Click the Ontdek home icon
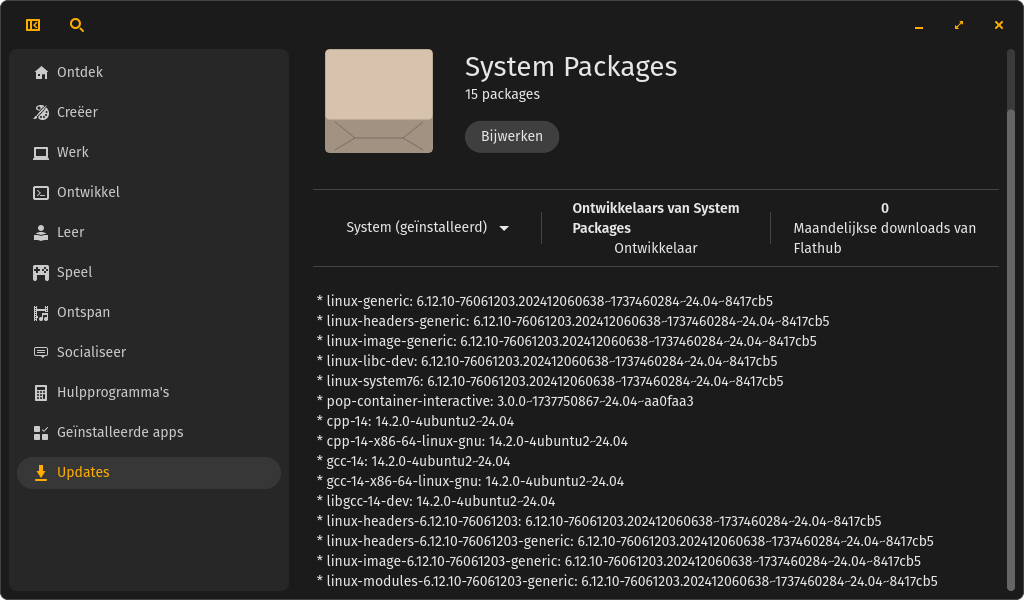The image size is (1024, 600). point(41,73)
